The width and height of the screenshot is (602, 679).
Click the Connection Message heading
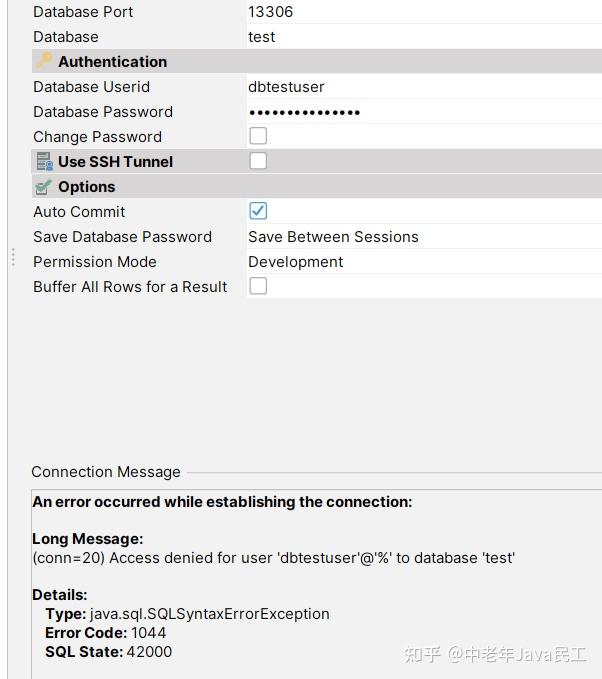pyautogui.click(x=106, y=472)
